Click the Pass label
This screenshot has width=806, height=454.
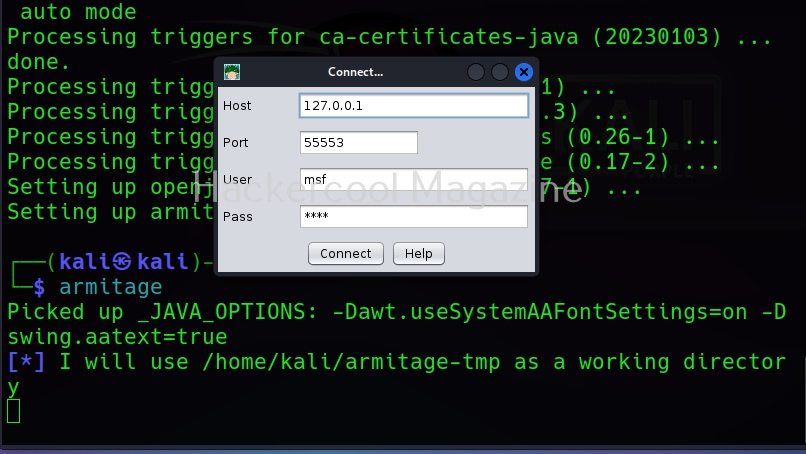(x=237, y=216)
